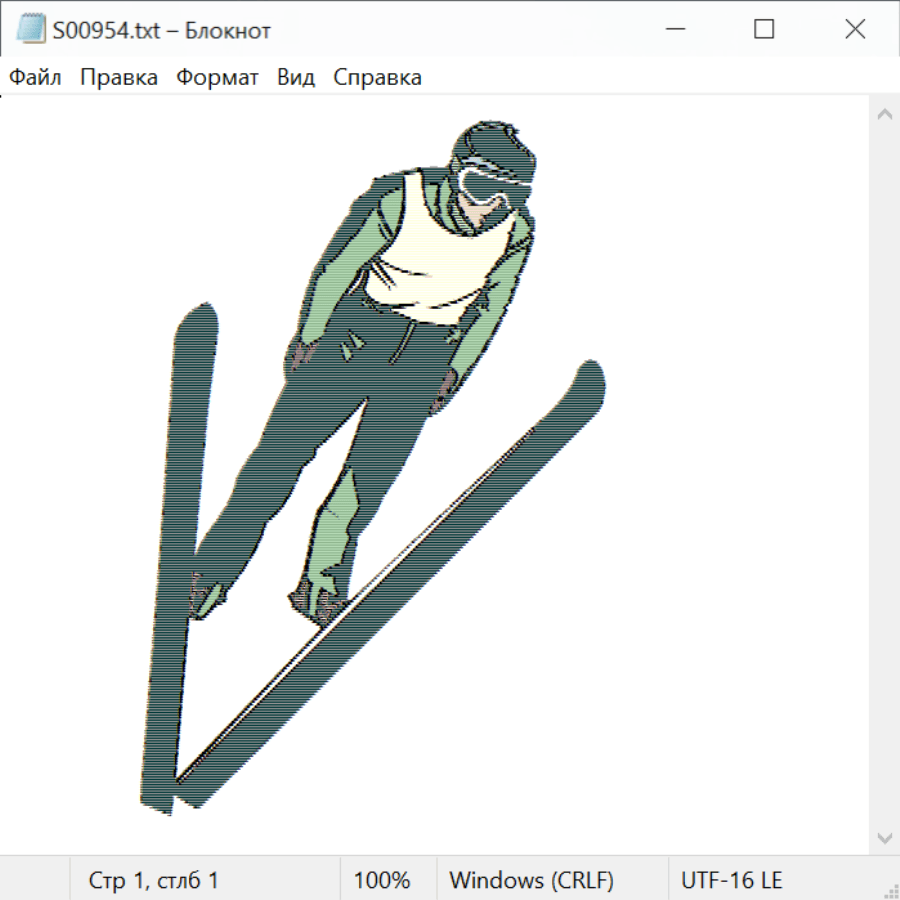
Task: Open the Правка menu
Action: [x=118, y=77]
